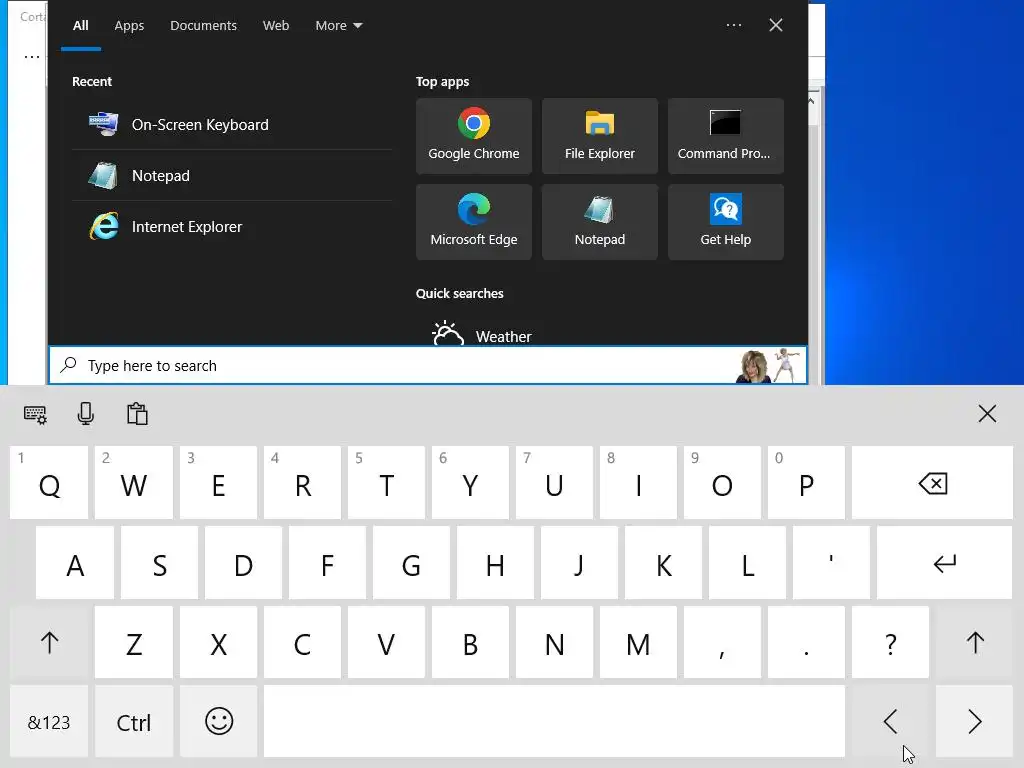Click the Weather quick search
Screen dimensions: 1024x768
[x=482, y=334]
